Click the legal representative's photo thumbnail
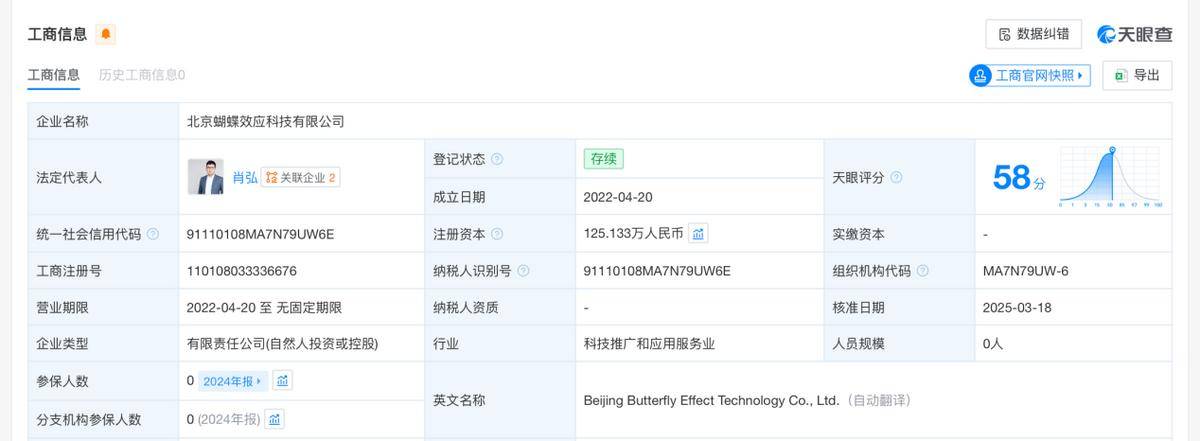 tap(206, 177)
